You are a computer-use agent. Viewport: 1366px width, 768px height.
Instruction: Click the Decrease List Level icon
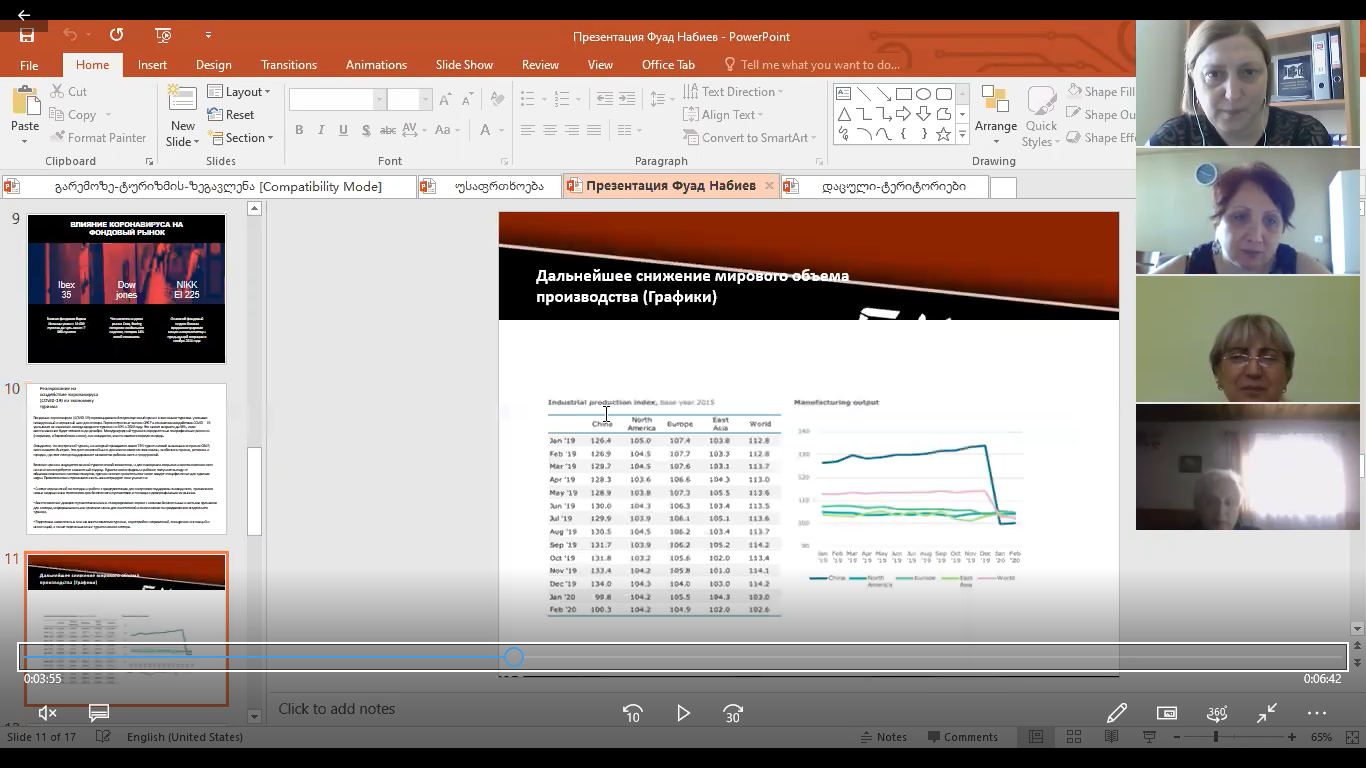[603, 99]
